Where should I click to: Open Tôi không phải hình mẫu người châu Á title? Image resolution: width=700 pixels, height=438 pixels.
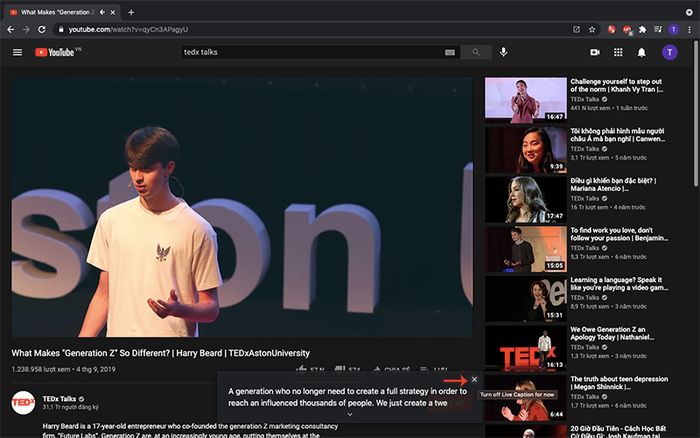pyautogui.click(x=617, y=135)
